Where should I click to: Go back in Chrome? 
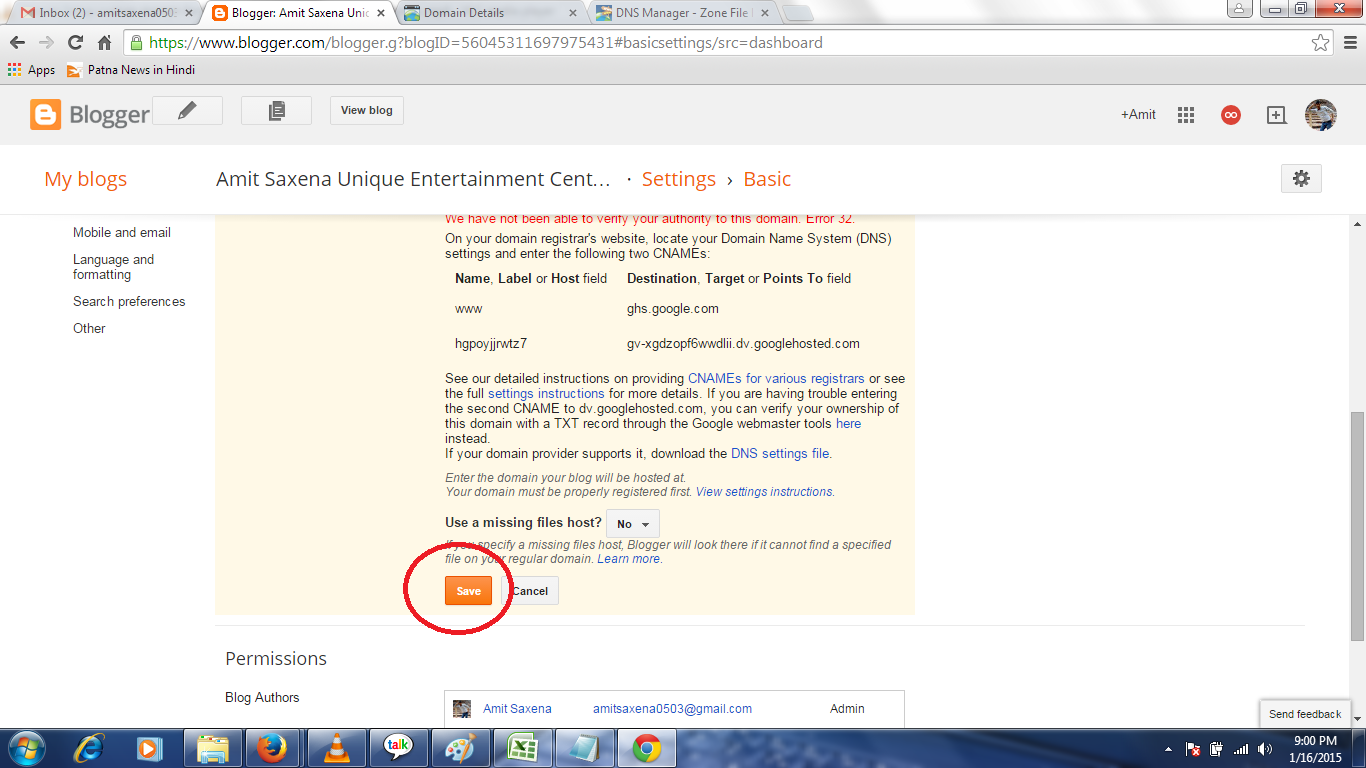pyautogui.click(x=17, y=43)
